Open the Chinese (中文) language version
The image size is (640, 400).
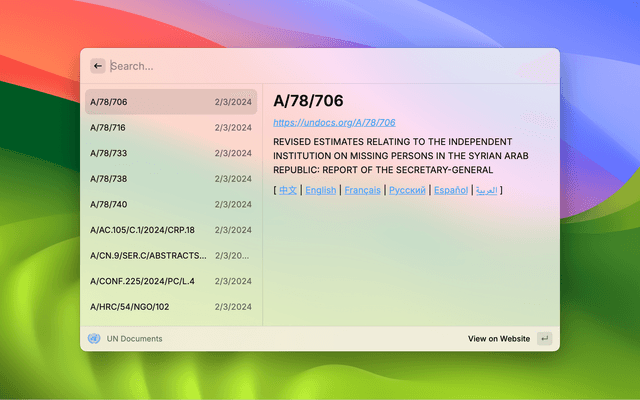click(288, 190)
